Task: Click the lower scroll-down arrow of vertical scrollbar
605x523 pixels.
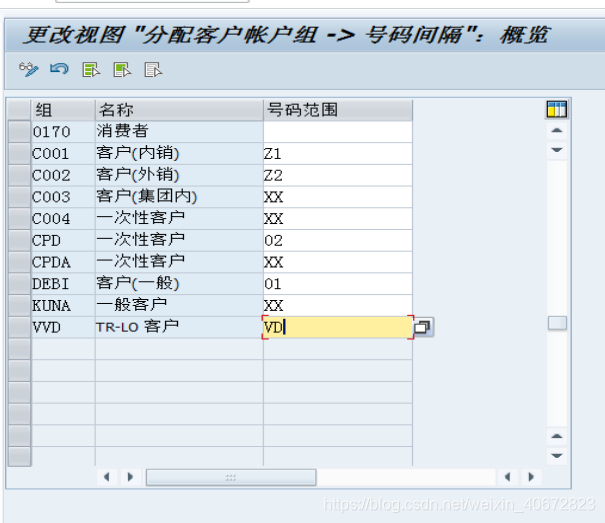Action: click(x=557, y=456)
